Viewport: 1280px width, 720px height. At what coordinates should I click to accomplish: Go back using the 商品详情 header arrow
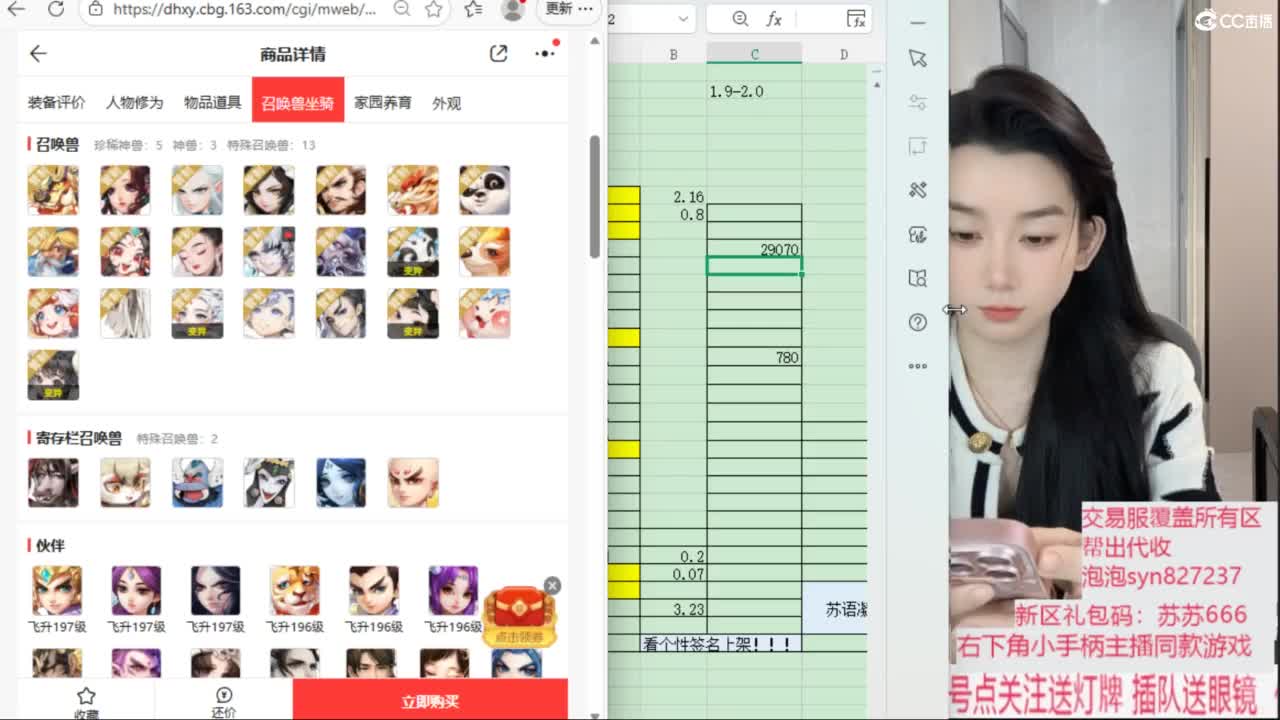pos(38,54)
